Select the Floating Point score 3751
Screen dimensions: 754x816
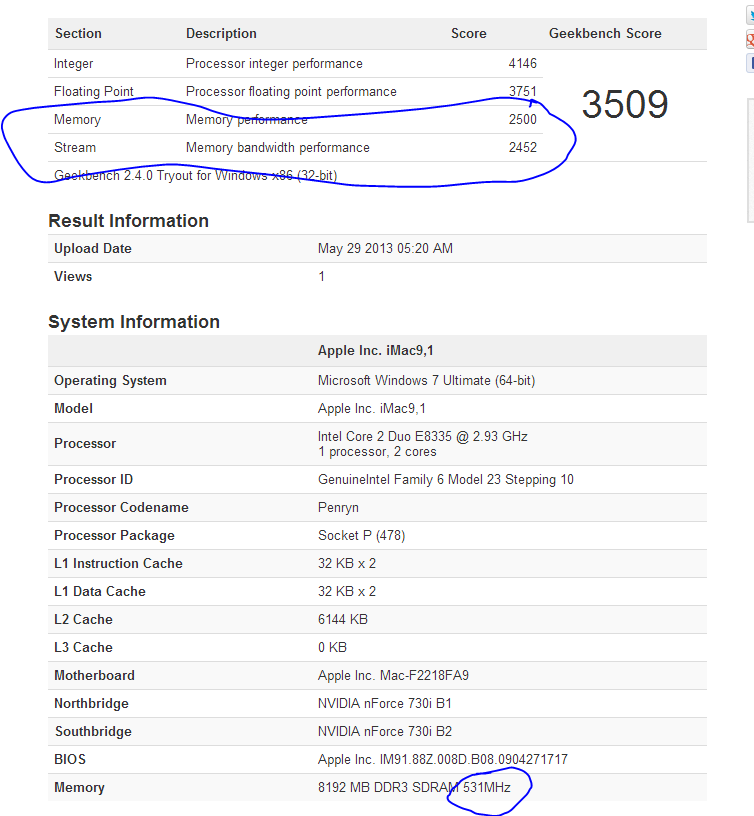522,92
